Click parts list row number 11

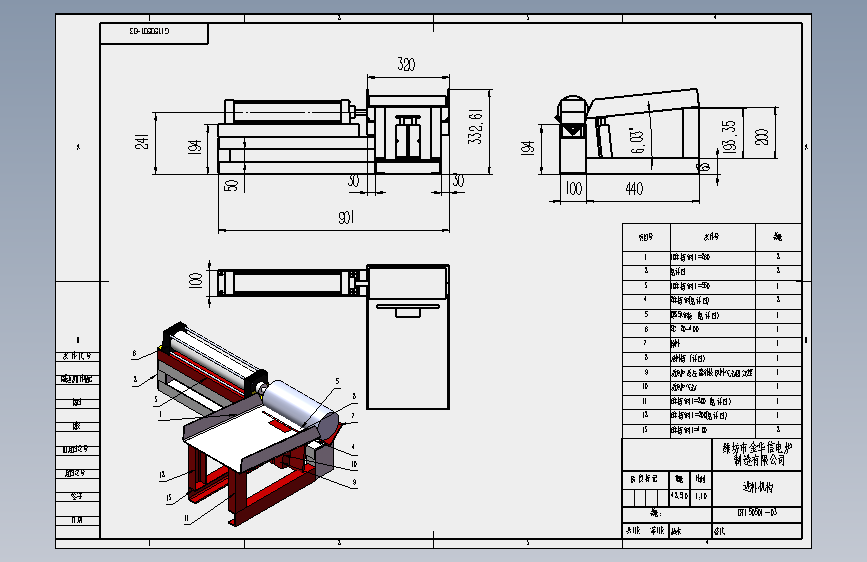(x=712, y=402)
